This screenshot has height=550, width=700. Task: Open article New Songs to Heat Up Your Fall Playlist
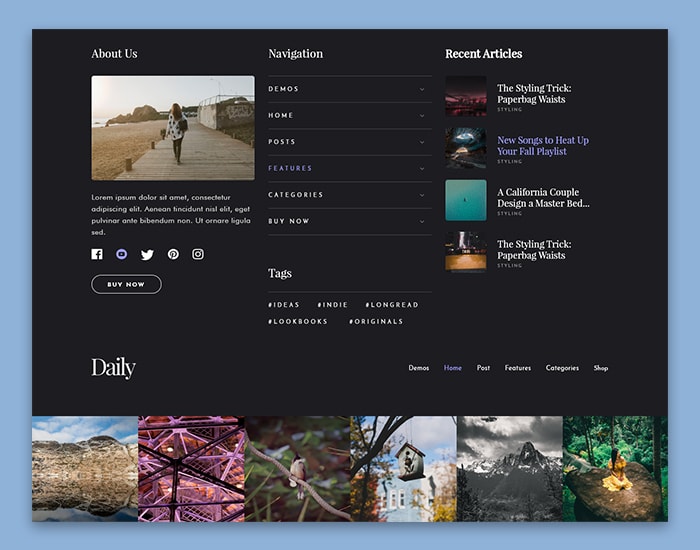pos(543,146)
